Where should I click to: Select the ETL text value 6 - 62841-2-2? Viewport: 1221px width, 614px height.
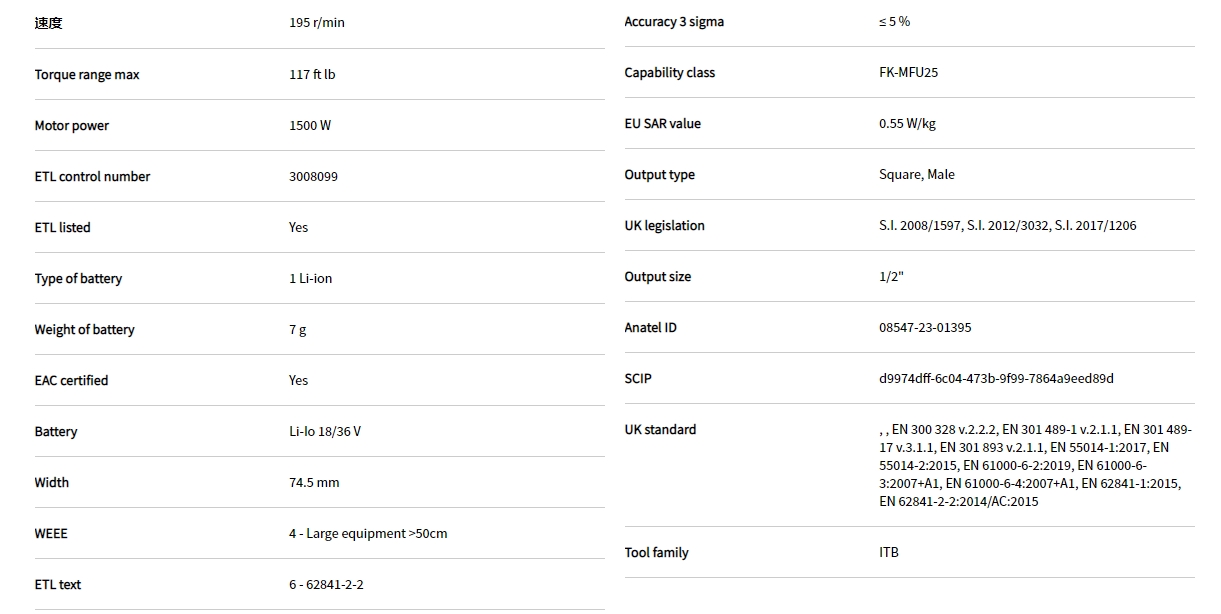[326, 585]
